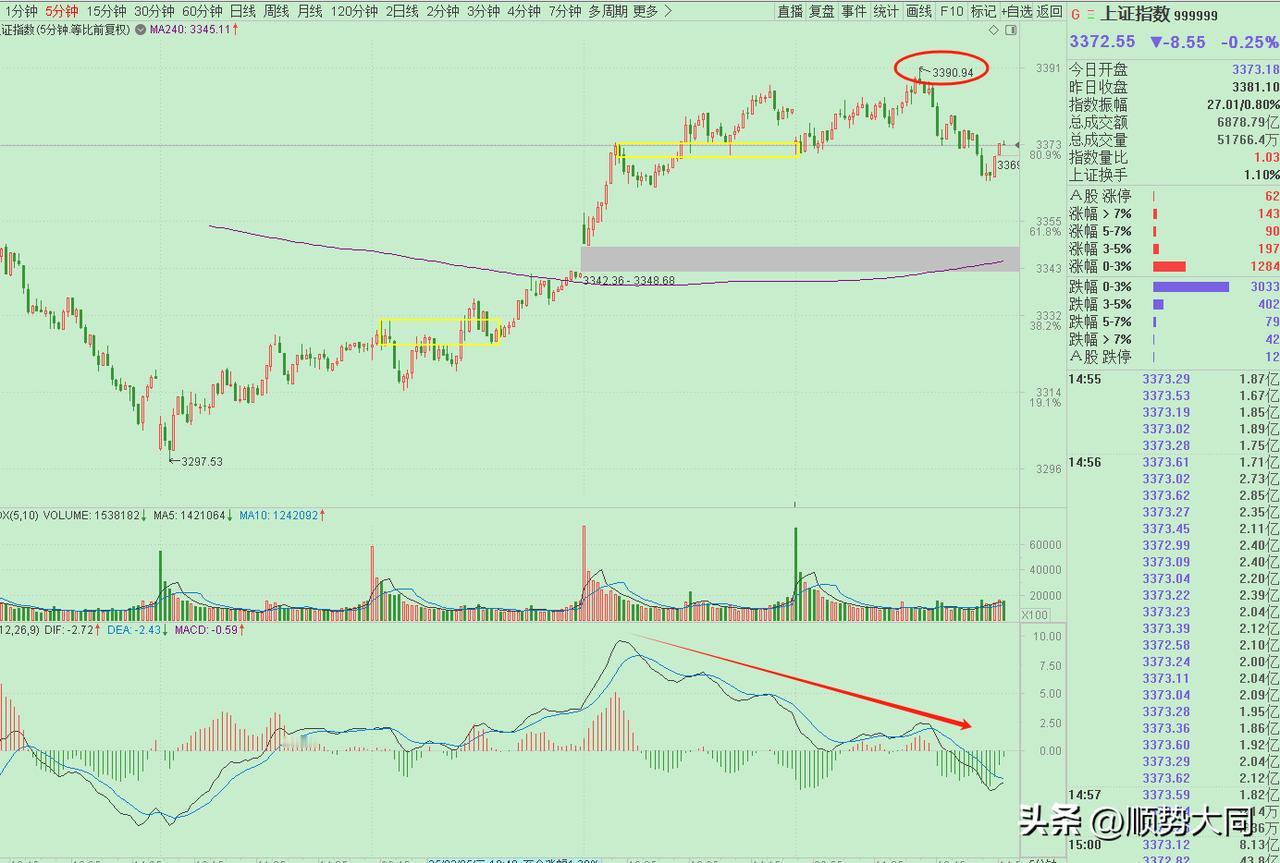Click the A股 涨停 count row

tap(1174, 197)
